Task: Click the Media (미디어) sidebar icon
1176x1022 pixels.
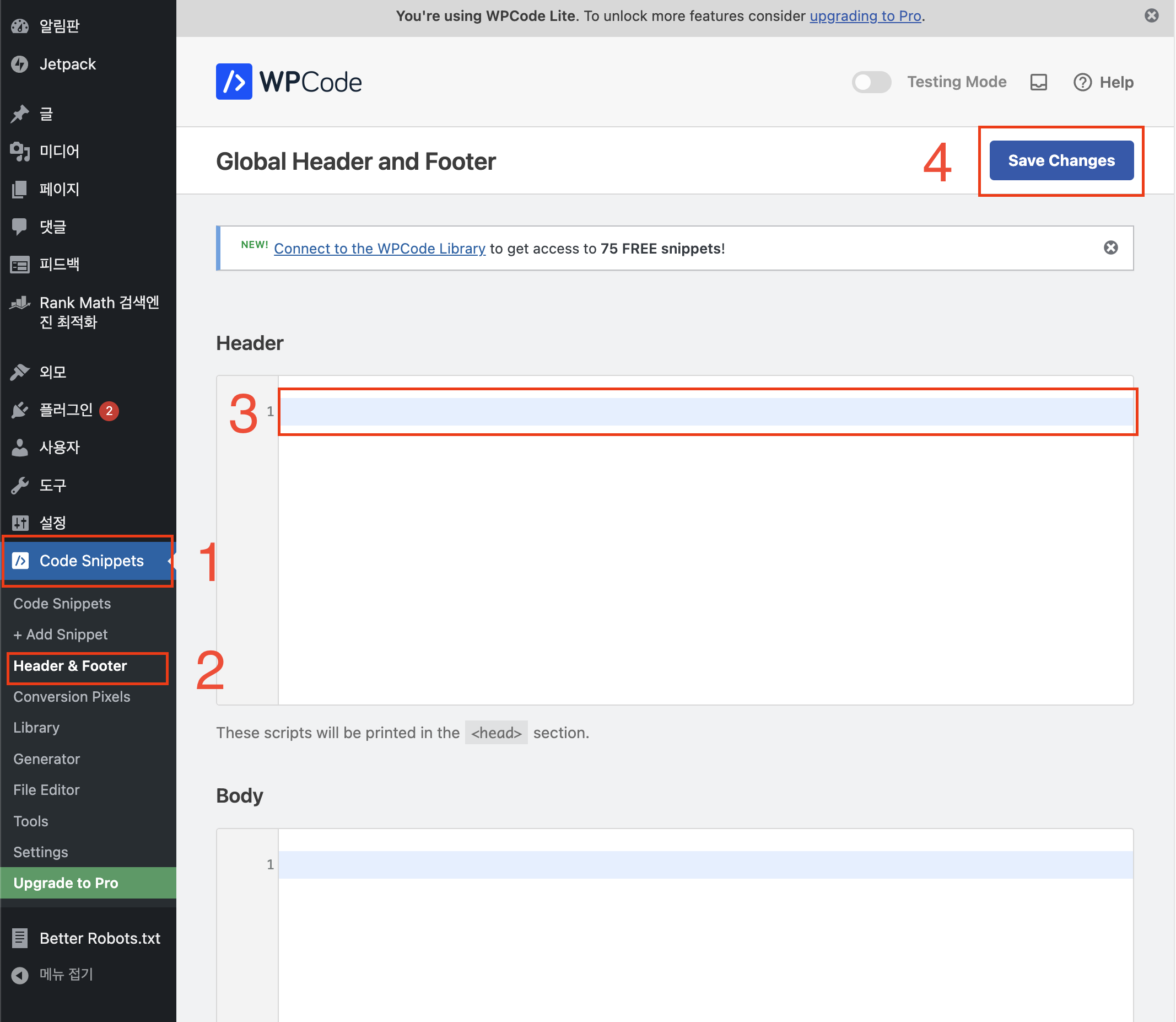Action: [x=20, y=152]
